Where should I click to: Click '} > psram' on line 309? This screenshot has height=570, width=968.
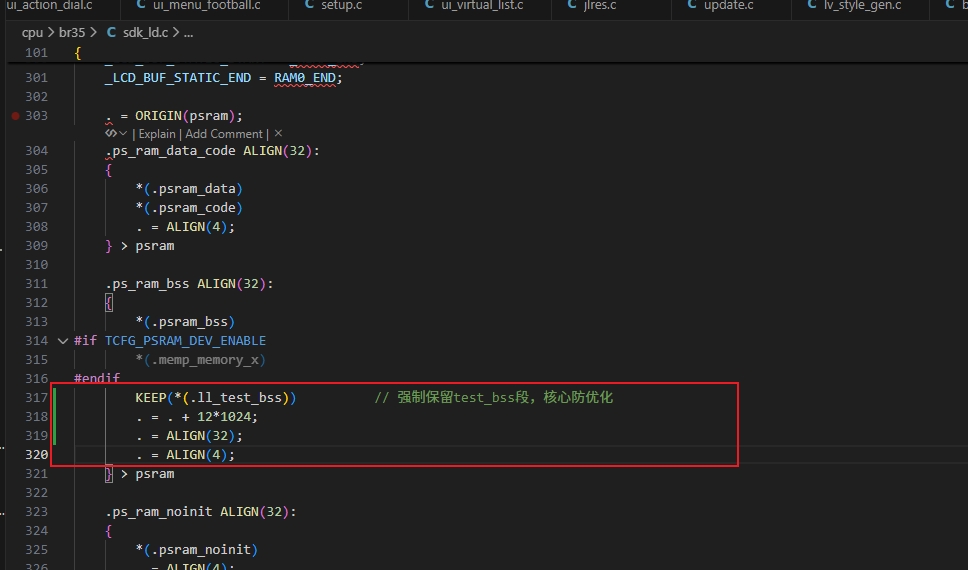[140, 246]
